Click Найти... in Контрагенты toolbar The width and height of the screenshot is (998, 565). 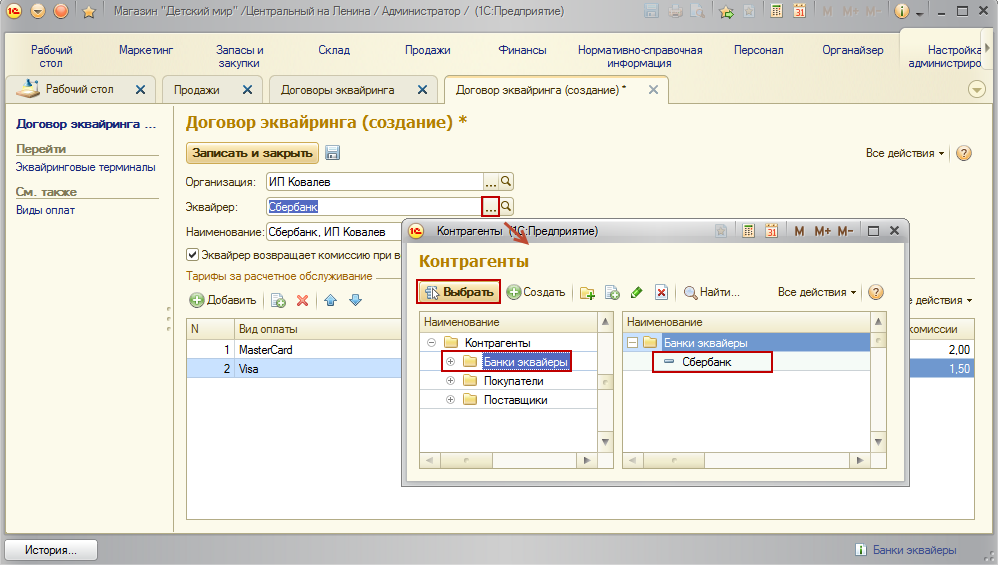pos(712,292)
